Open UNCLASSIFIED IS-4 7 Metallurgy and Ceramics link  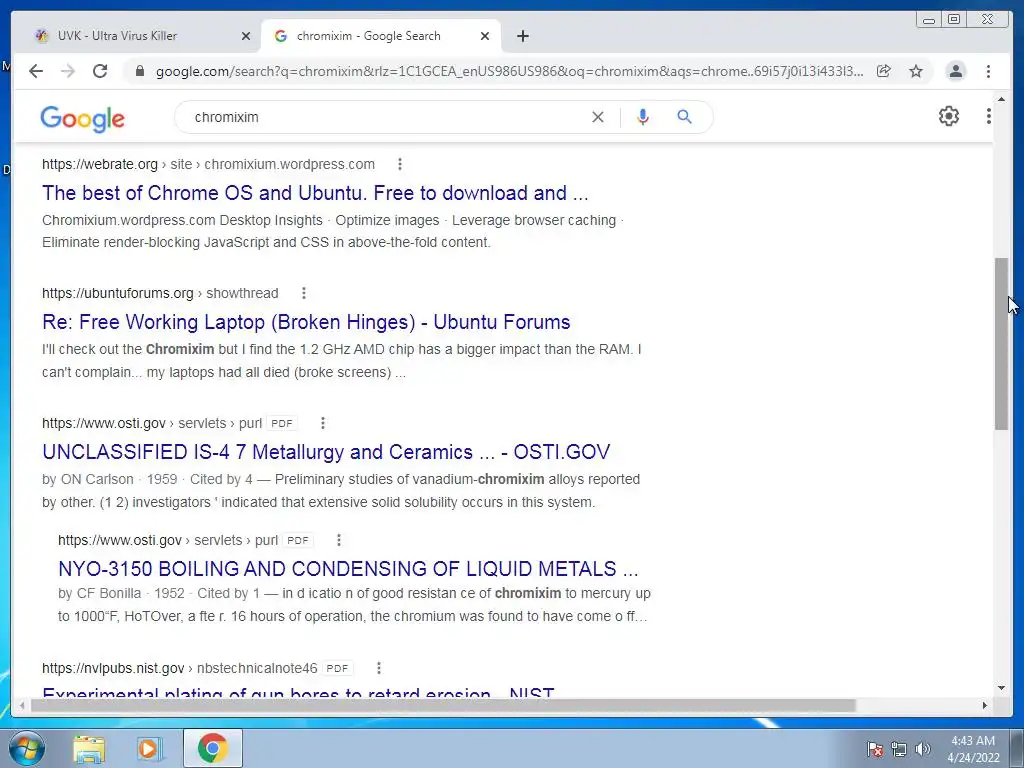click(x=326, y=452)
